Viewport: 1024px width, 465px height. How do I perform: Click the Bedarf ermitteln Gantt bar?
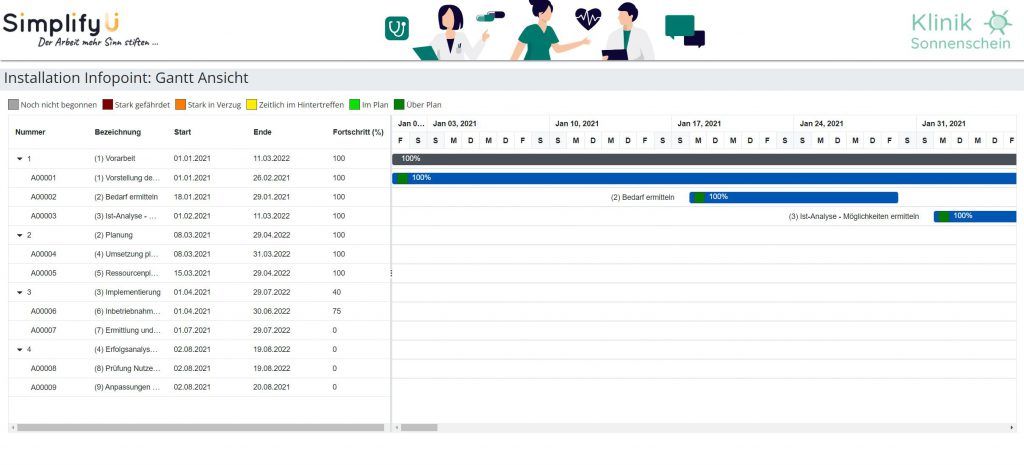[x=793, y=197]
